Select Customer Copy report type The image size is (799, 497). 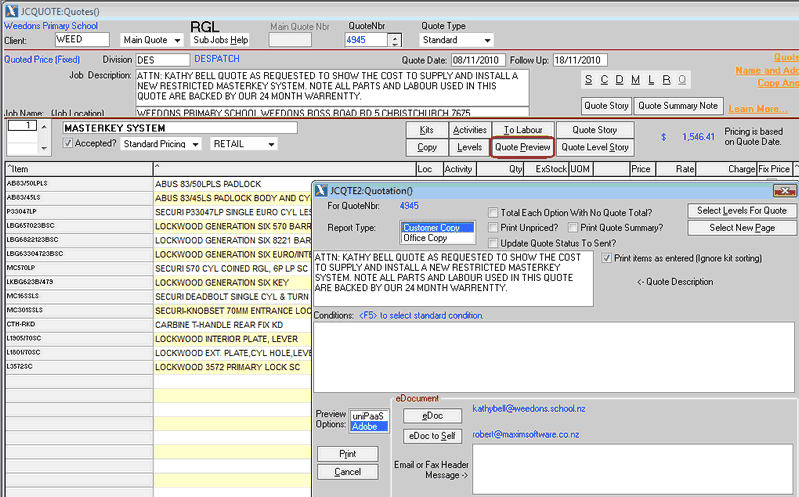pyautogui.click(x=438, y=227)
